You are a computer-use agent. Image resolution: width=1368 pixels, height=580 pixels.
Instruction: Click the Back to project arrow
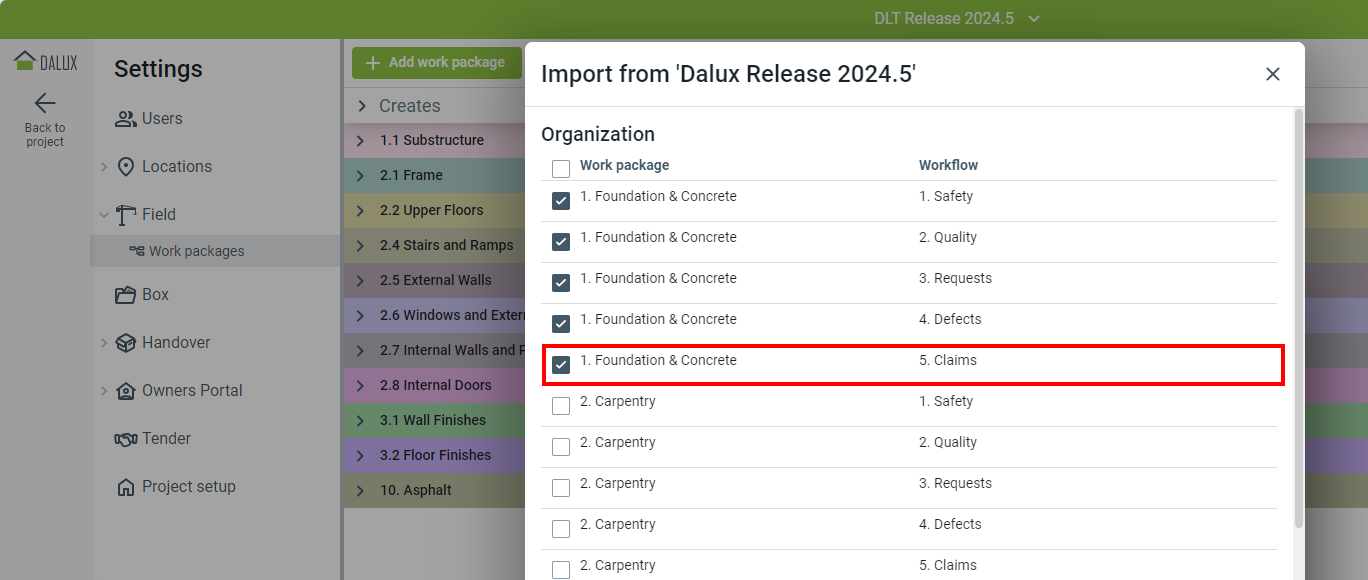click(x=45, y=103)
